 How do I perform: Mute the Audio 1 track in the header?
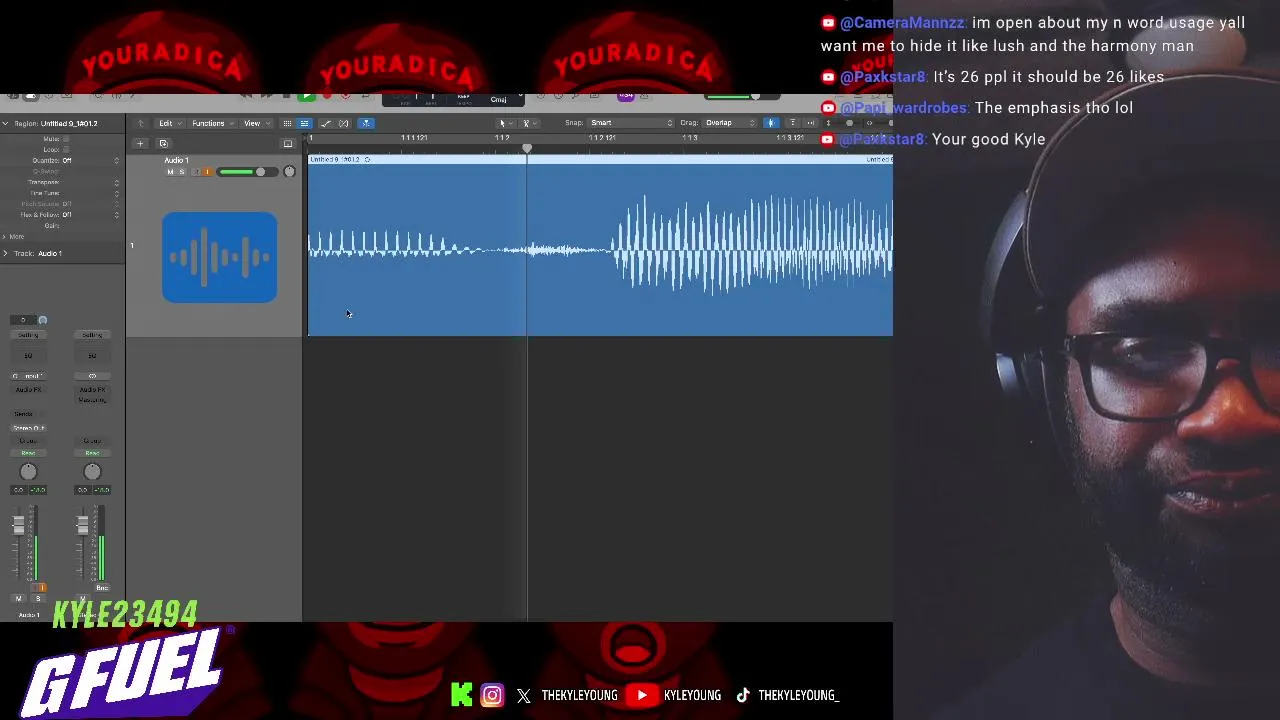(x=170, y=172)
